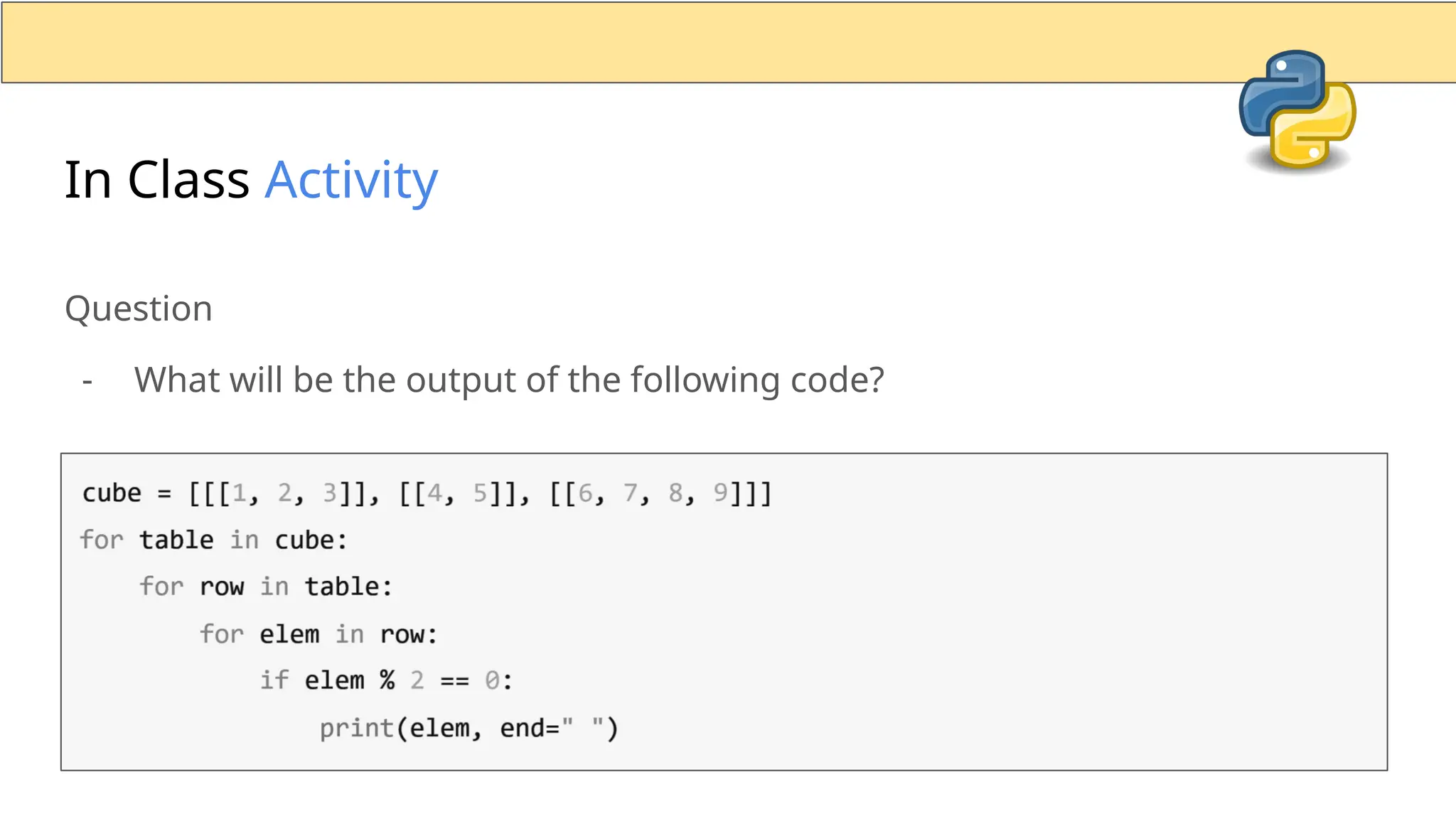
Task: Click the modulo operator in if statement
Action: click(x=387, y=680)
